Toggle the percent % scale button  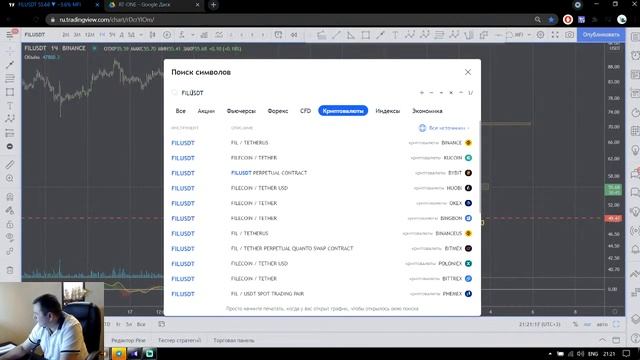click(x=575, y=324)
